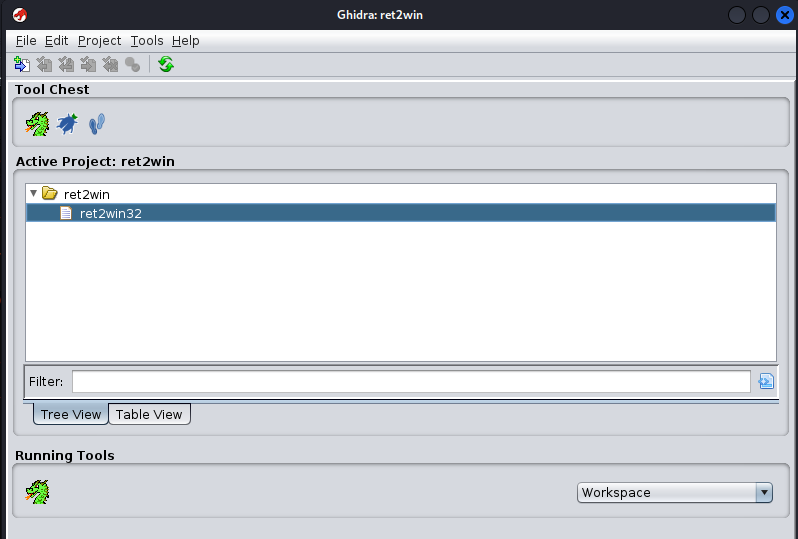This screenshot has width=798, height=539.
Task: Click the ret2win32 file document icon
Action: [66, 213]
